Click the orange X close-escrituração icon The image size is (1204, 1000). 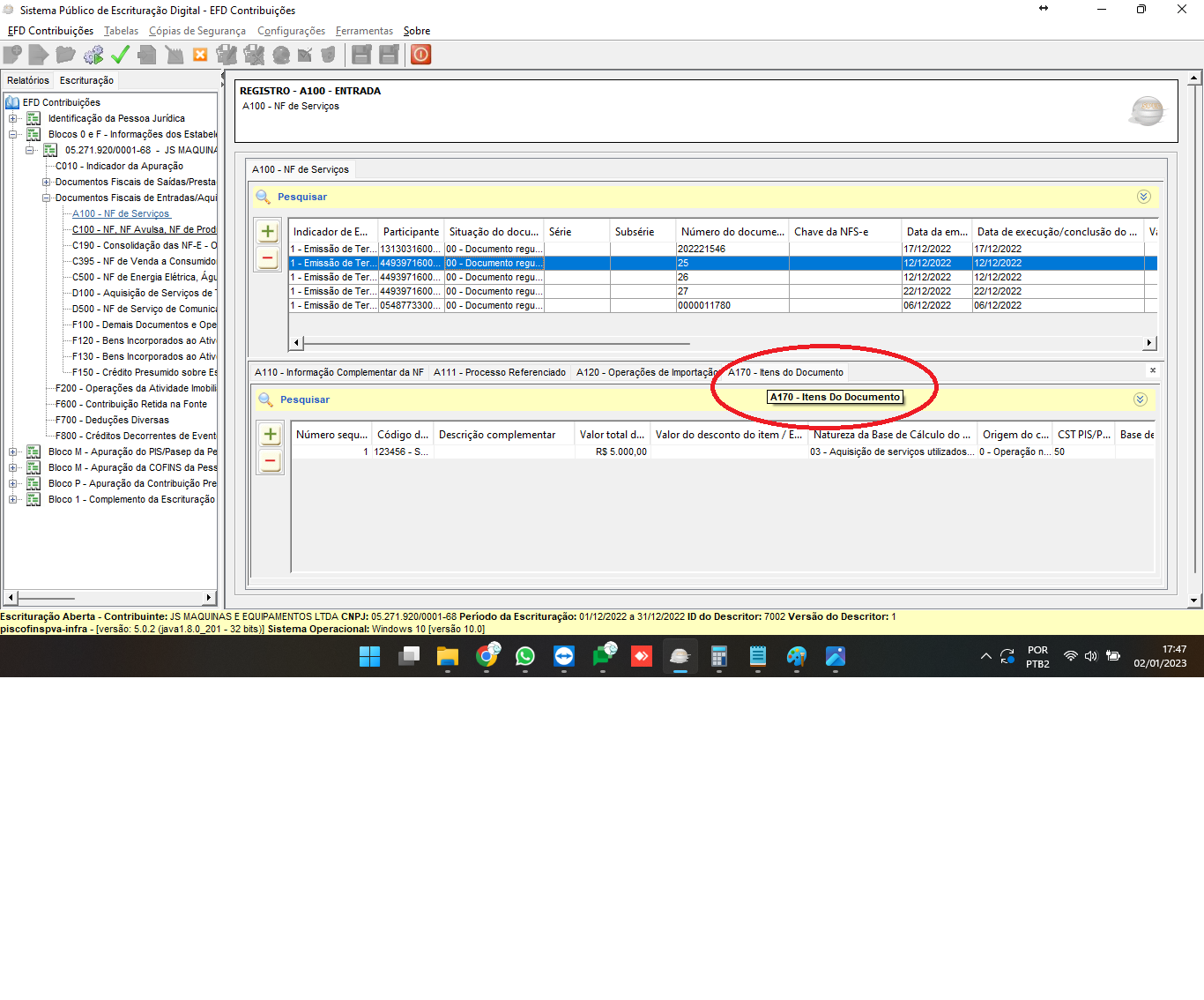point(200,55)
